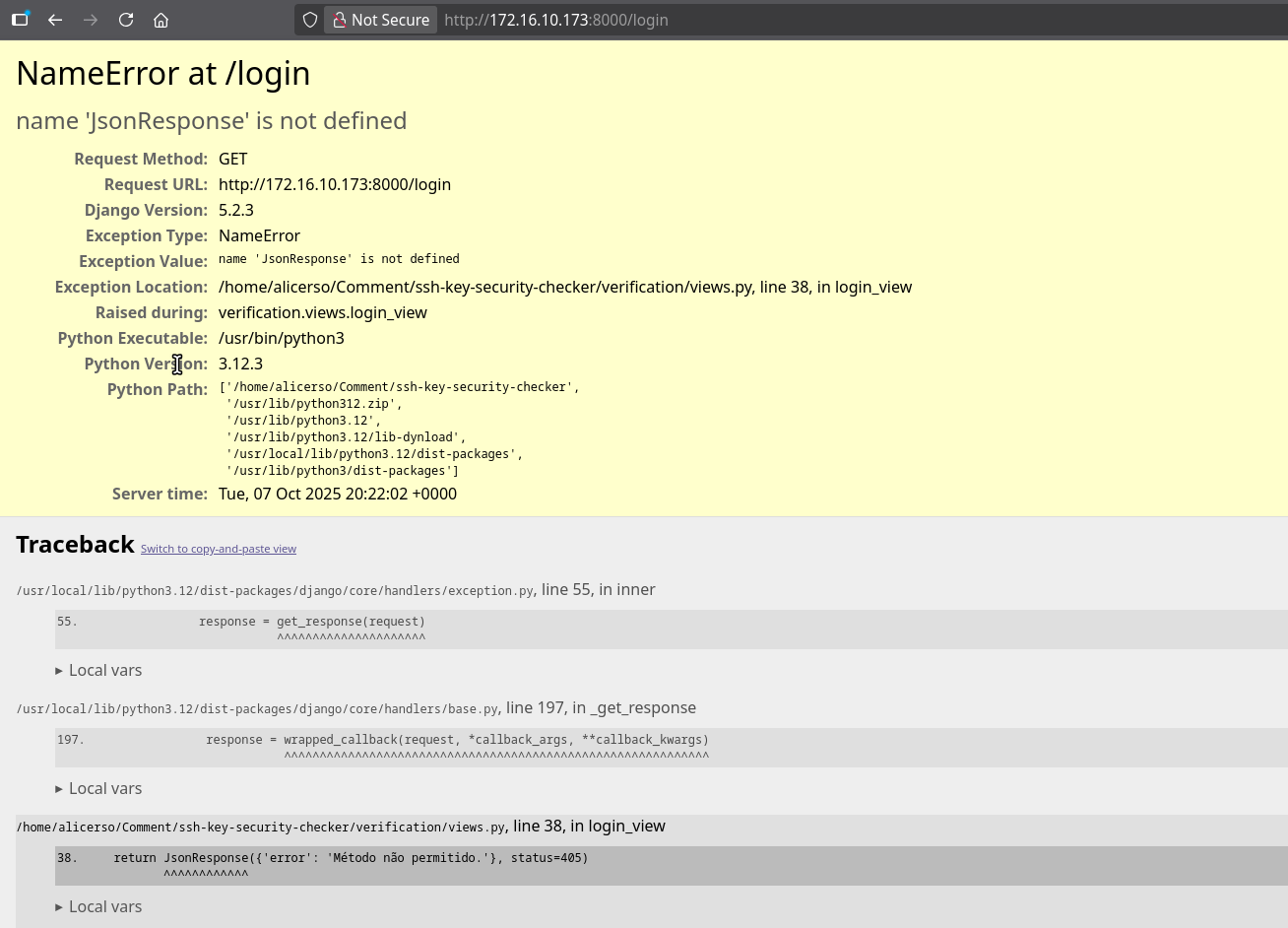Click the views.py traceback file path
The image size is (1288, 928).
click(261, 827)
